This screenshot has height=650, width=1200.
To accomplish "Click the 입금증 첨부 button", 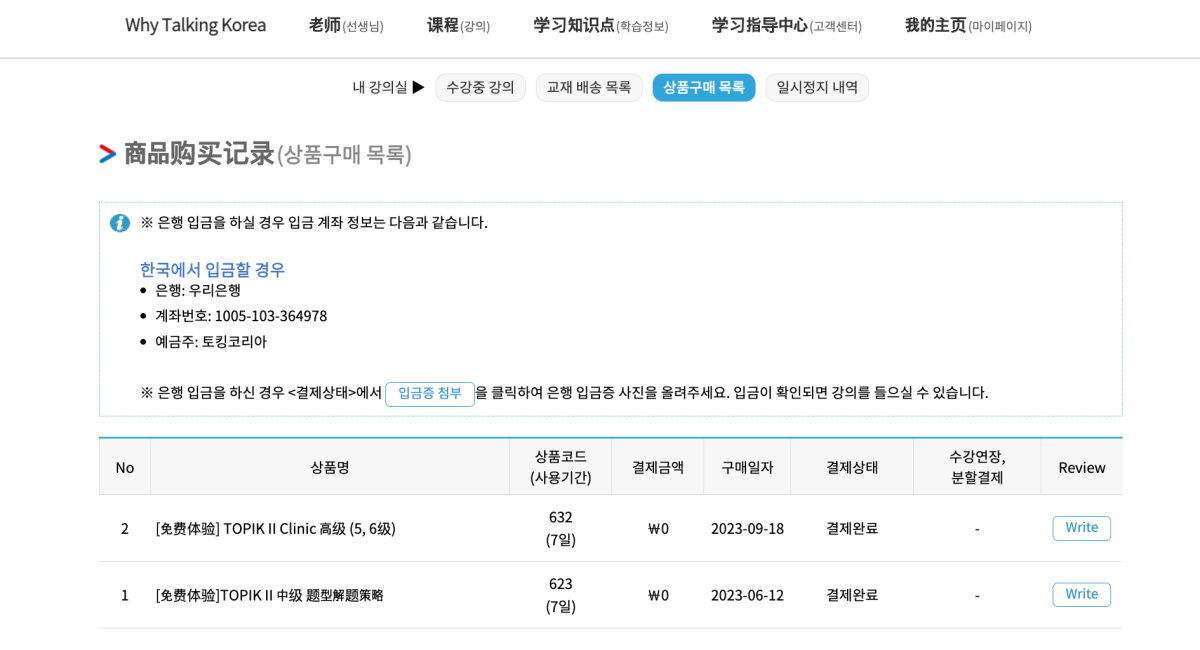I will 430,393.
